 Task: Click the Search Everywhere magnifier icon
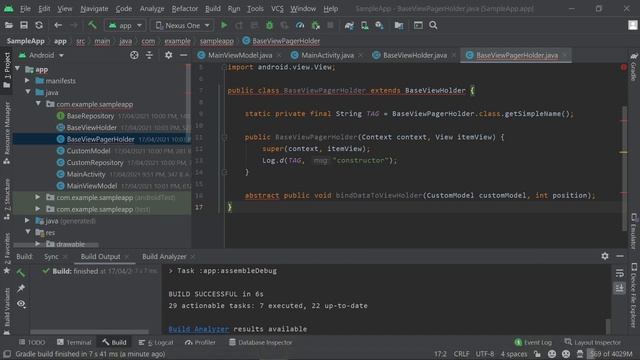(x=433, y=25)
